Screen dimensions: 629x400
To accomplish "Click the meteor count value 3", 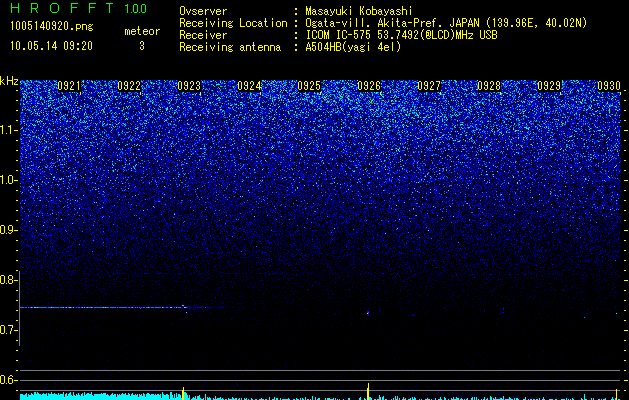I will point(142,46).
